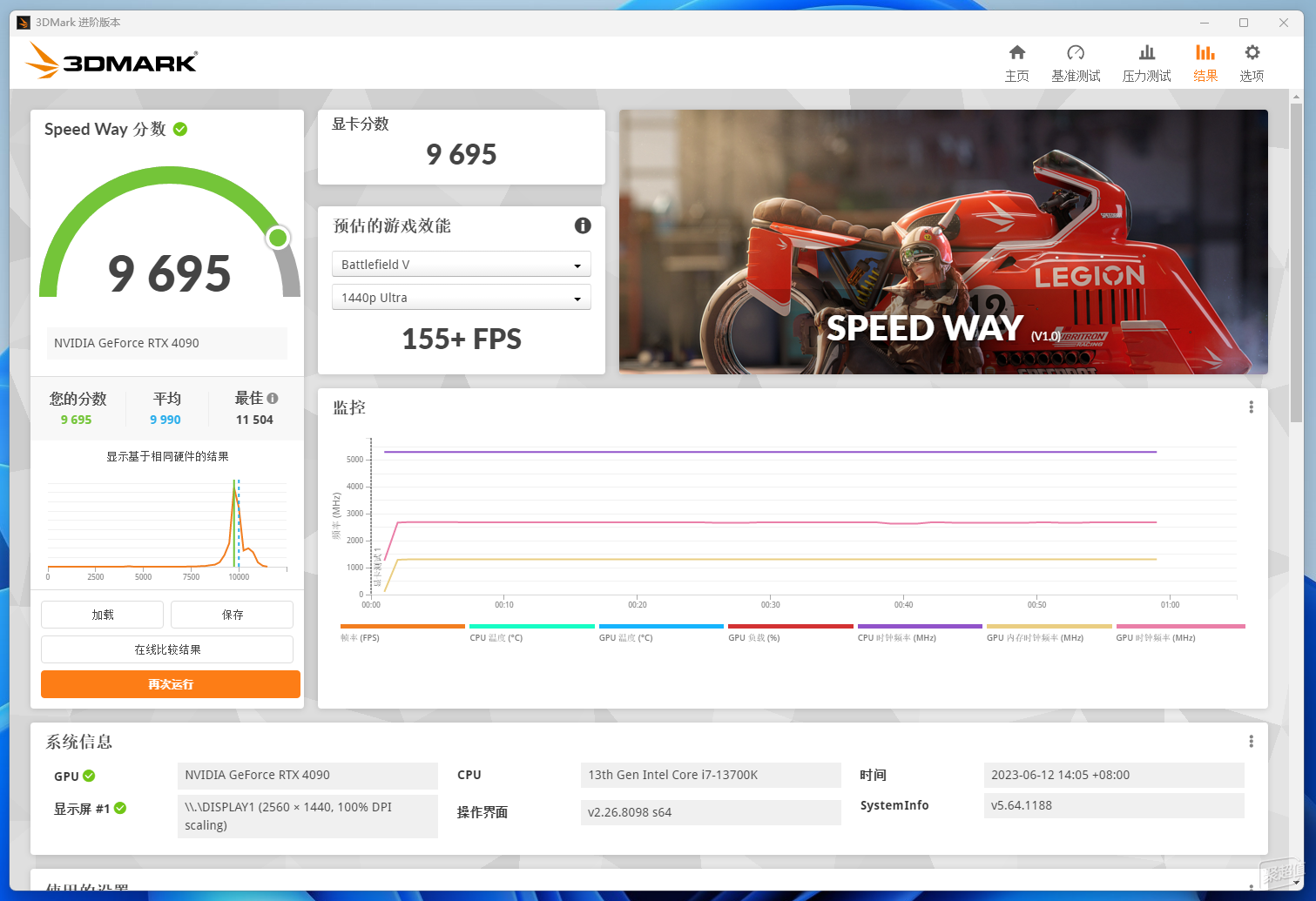Open the 基准测试 benchmarks gauge icon
This screenshot has width=1316, height=901.
tap(1076, 53)
